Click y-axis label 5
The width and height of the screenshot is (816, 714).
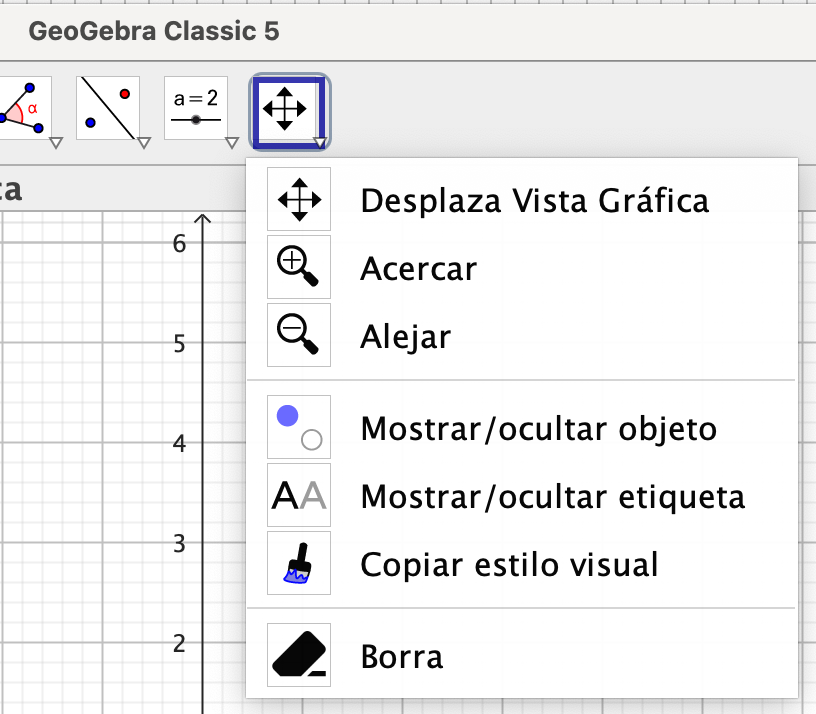click(x=180, y=344)
